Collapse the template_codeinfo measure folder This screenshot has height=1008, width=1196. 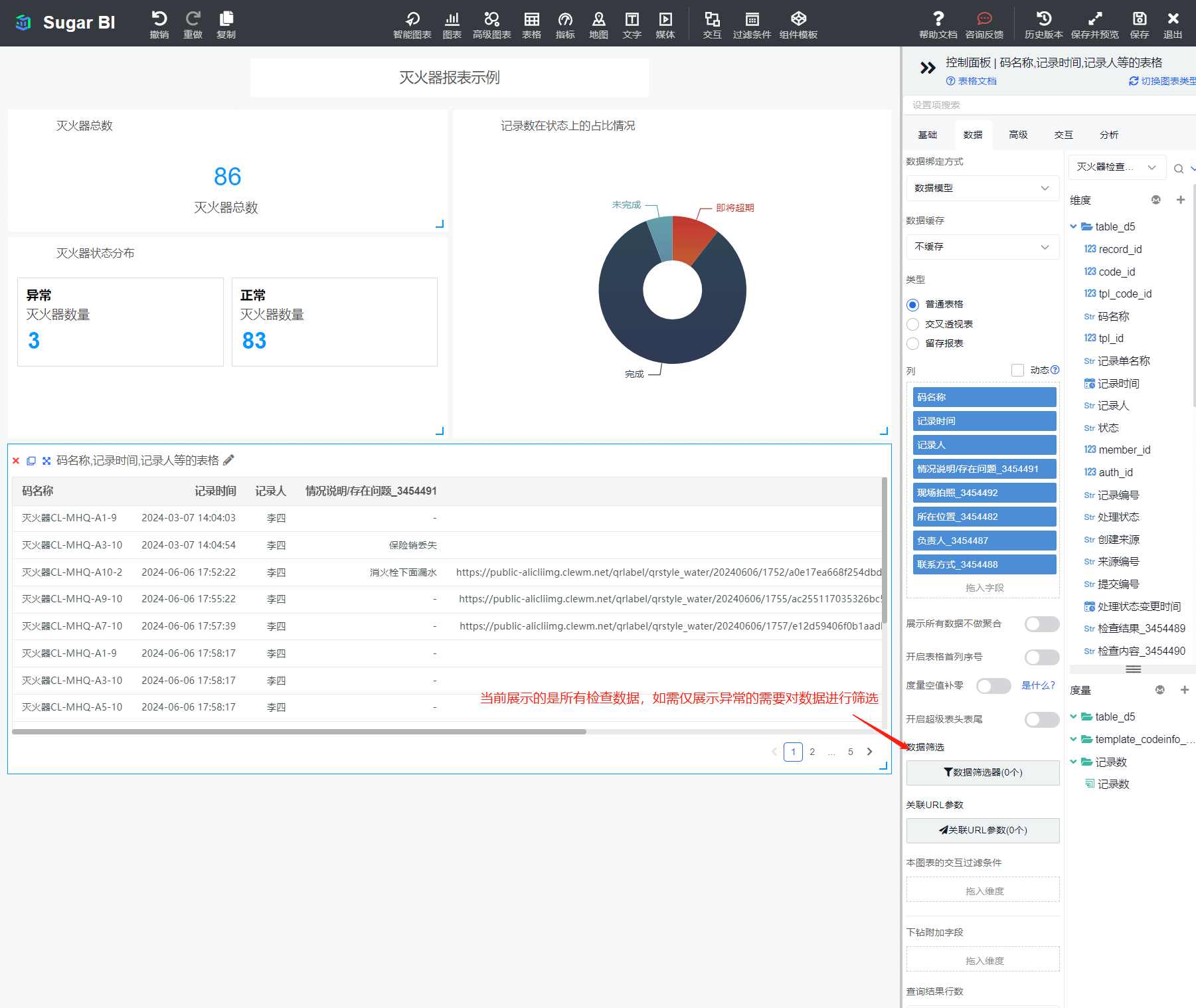tap(1074, 739)
